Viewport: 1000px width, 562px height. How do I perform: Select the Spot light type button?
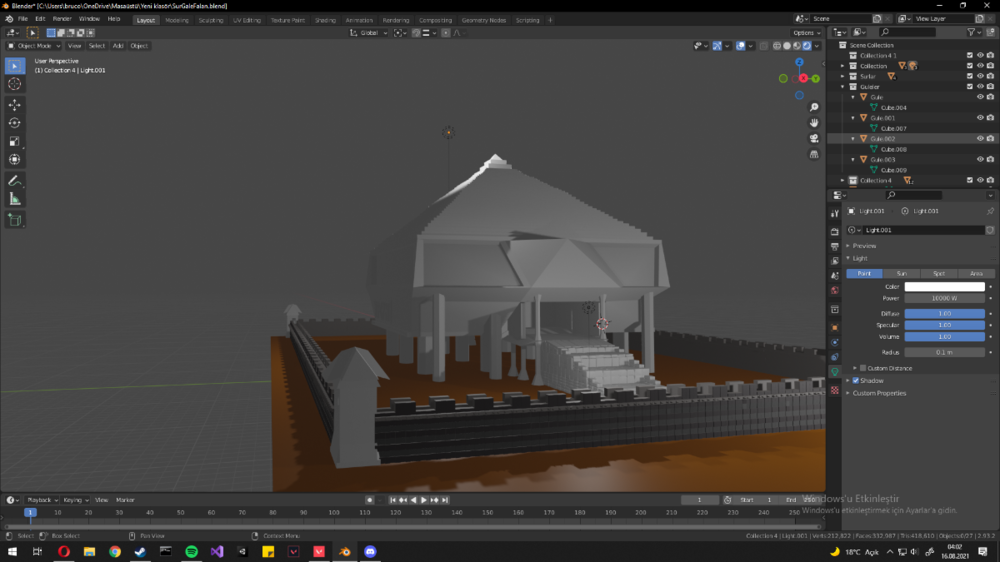coord(939,273)
